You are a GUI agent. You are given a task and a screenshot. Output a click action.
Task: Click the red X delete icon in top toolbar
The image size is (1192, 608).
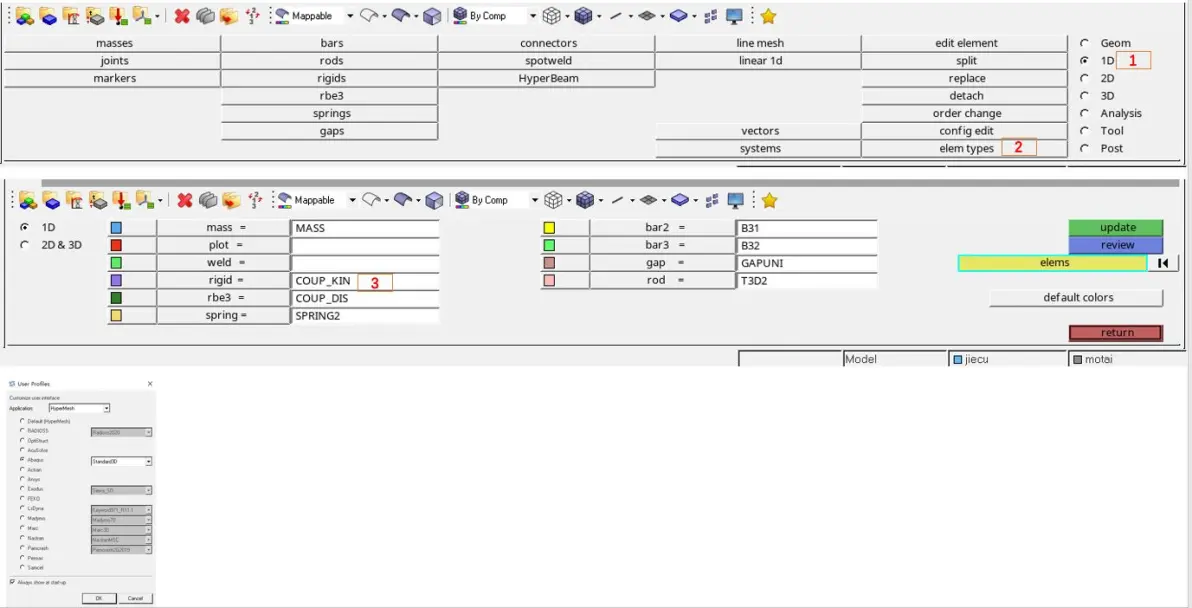coord(181,16)
